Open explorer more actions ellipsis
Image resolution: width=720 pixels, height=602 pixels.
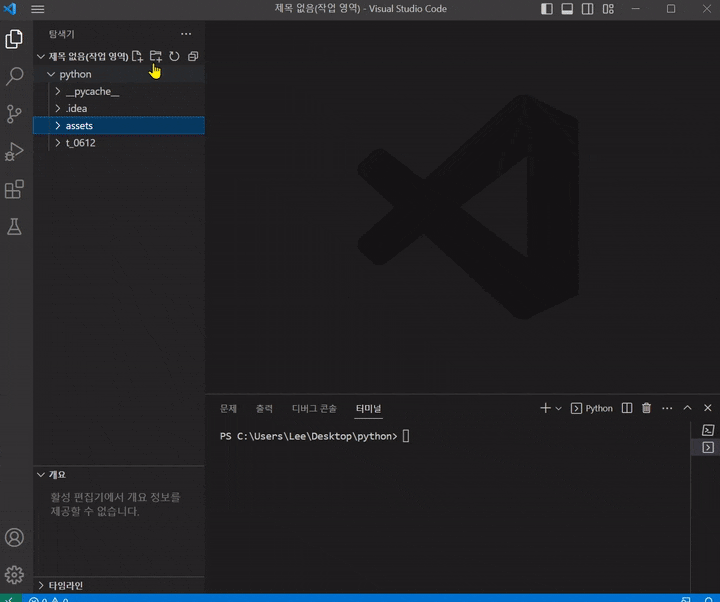186,34
